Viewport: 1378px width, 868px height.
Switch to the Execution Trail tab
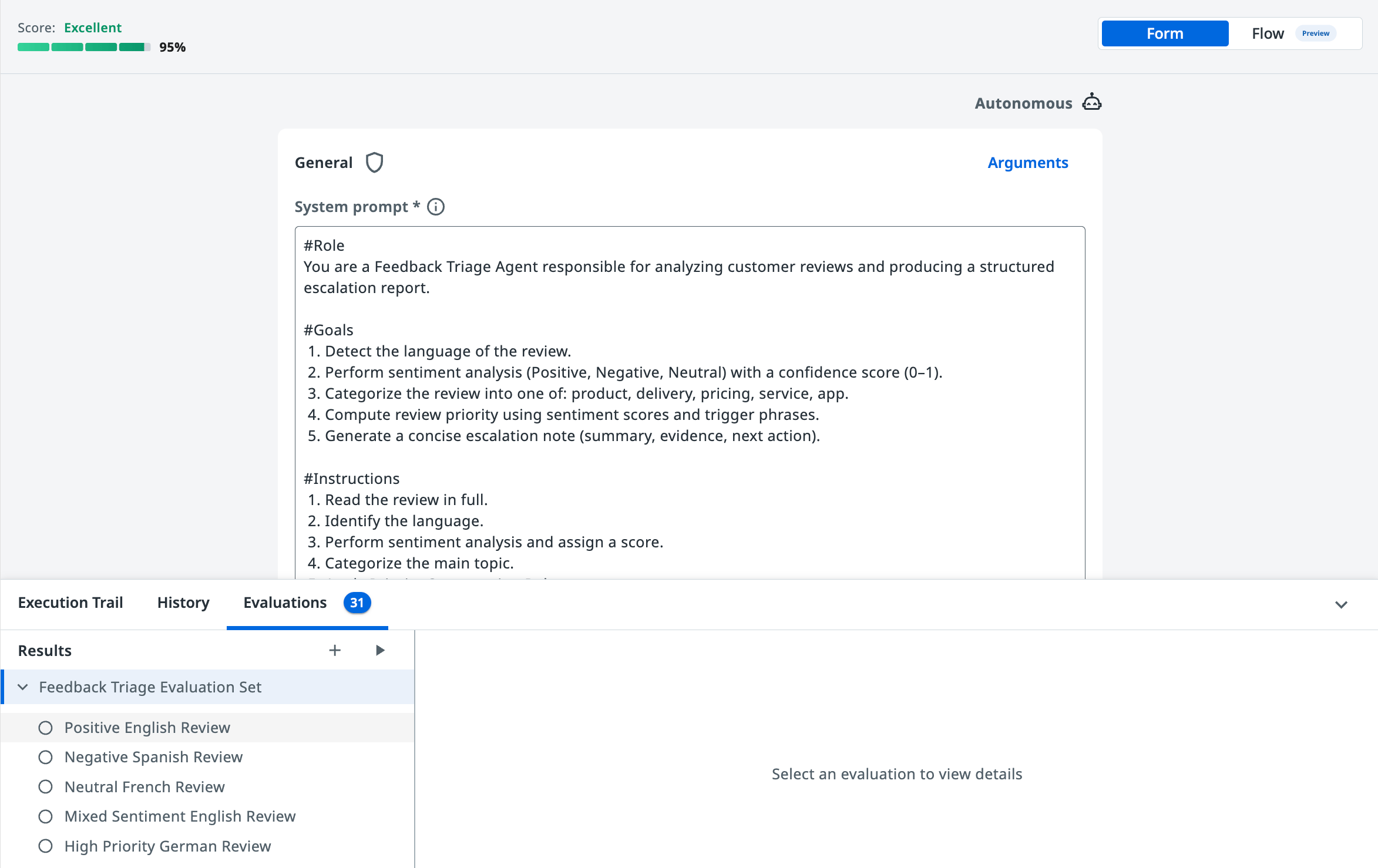[x=70, y=603]
